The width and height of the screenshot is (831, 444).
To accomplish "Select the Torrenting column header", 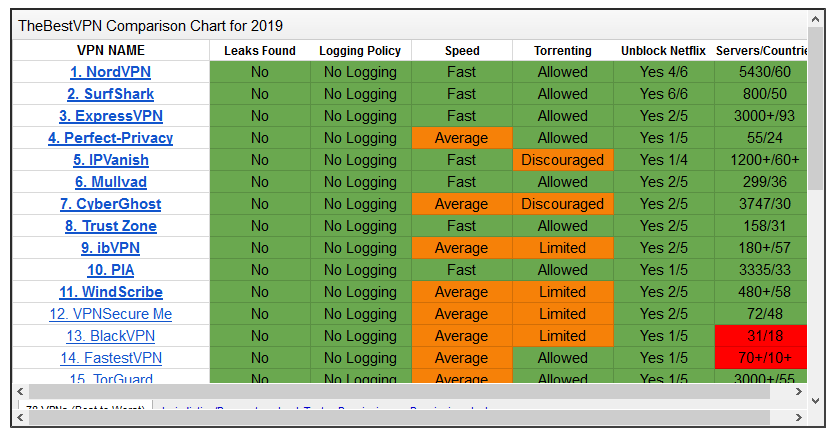I will click(562, 50).
